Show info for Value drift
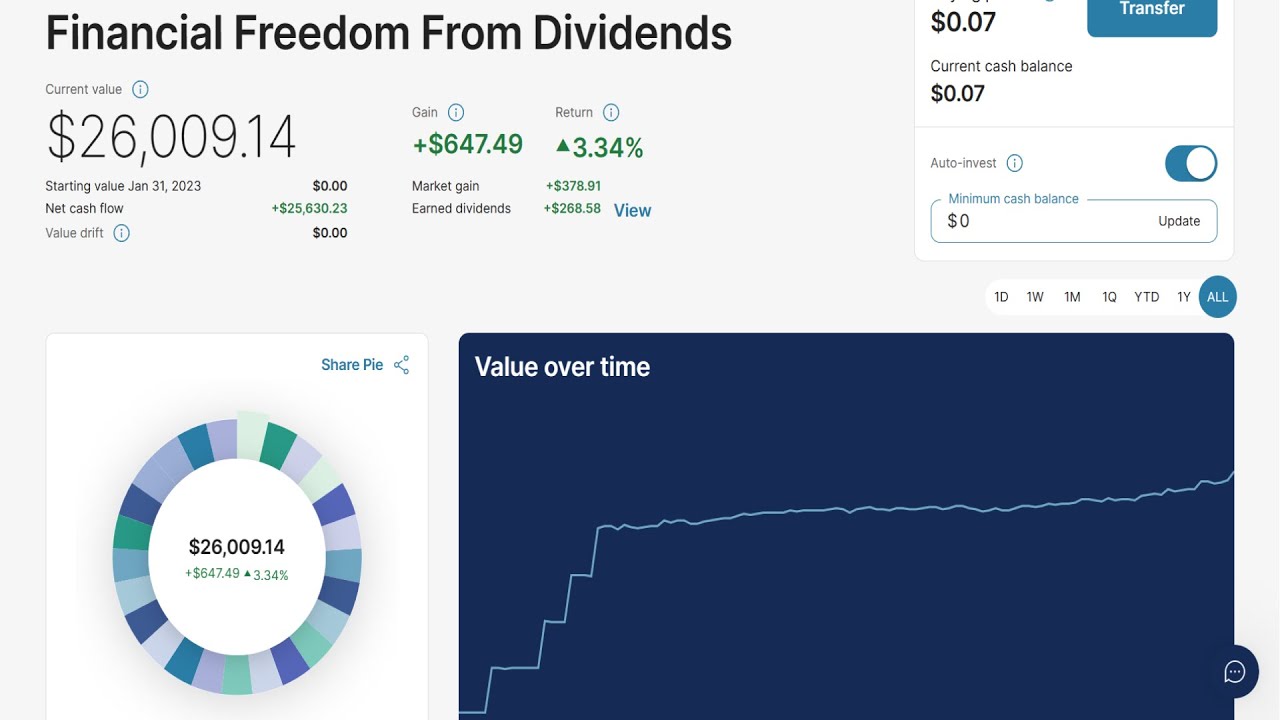Viewport: 1280px width, 720px height. pyautogui.click(x=121, y=233)
